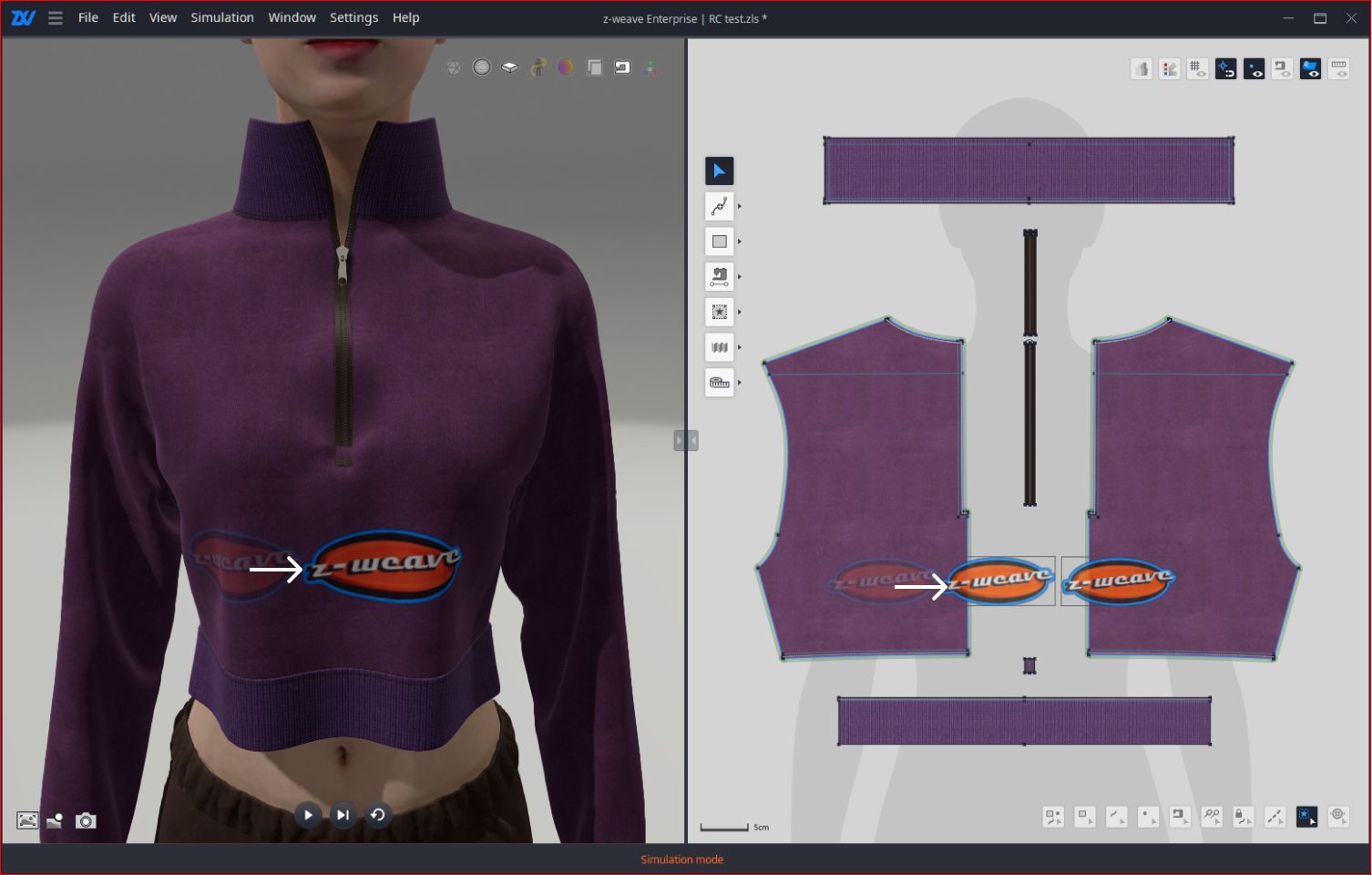Enable graphic selection filter

pos(1307,817)
